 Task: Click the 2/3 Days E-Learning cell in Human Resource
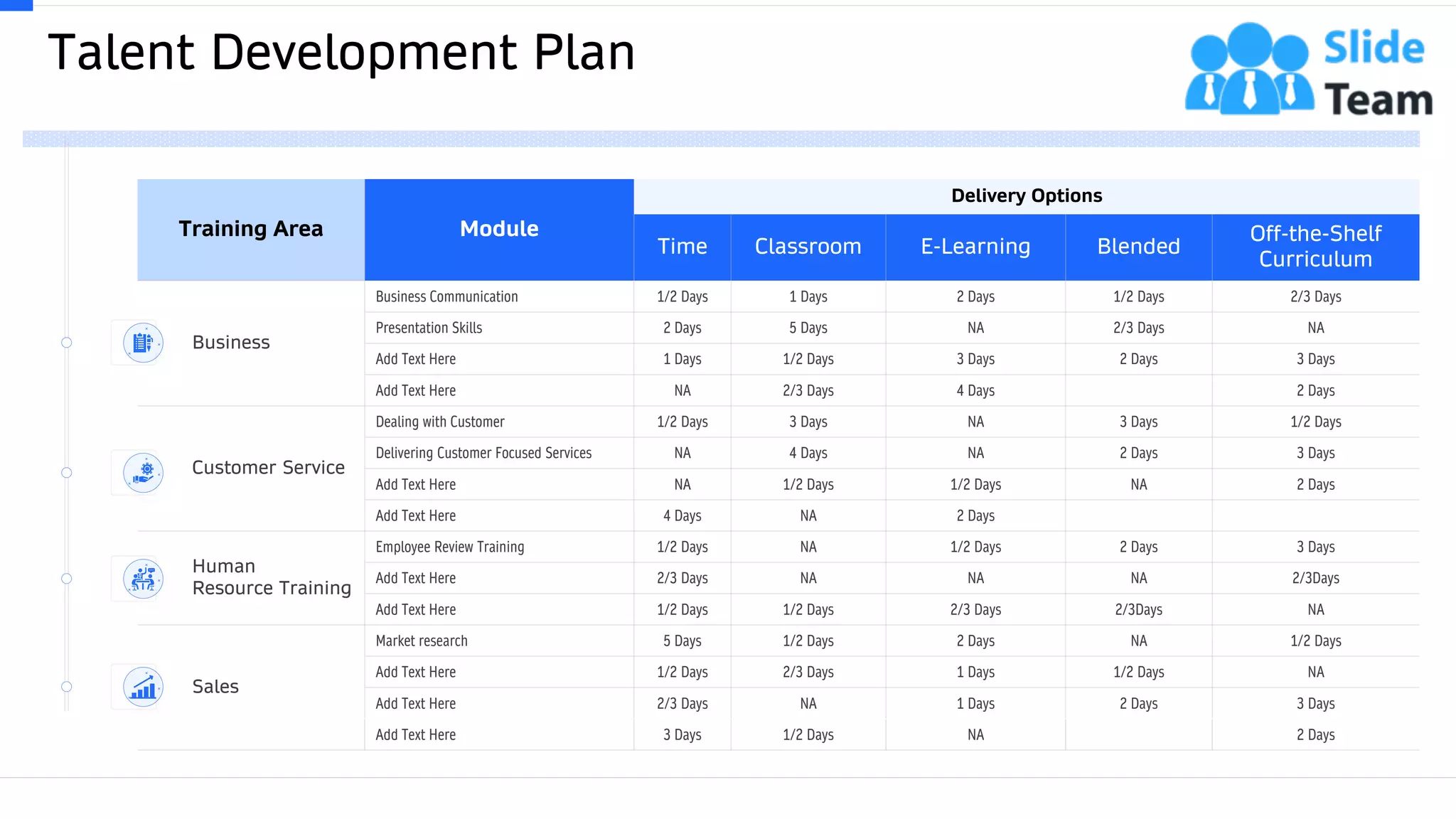(975, 610)
